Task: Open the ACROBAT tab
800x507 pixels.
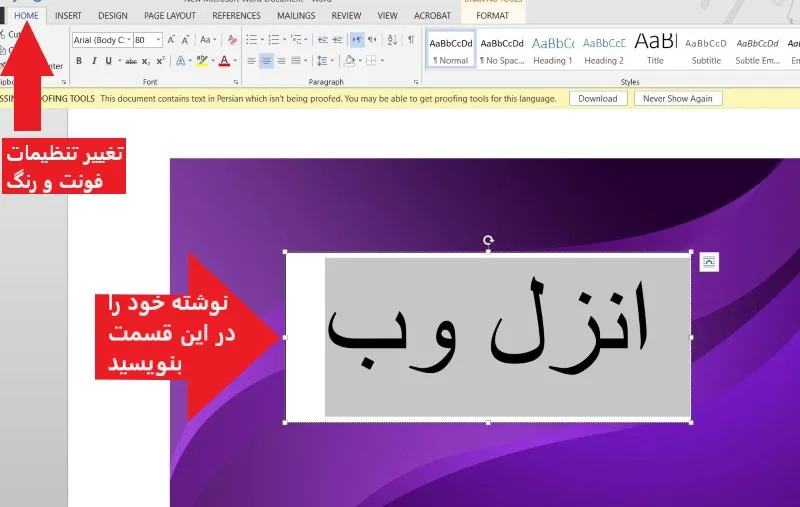Action: [x=432, y=16]
